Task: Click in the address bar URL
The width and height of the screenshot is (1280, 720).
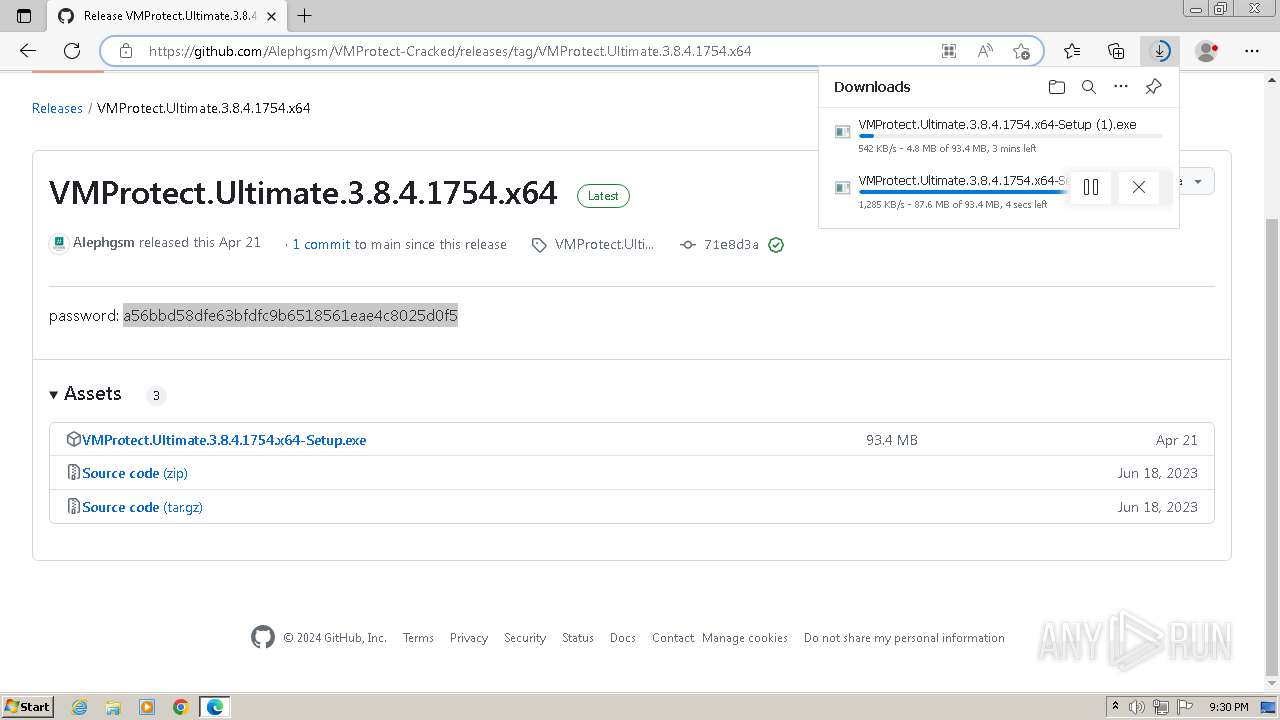Action: coord(450,51)
